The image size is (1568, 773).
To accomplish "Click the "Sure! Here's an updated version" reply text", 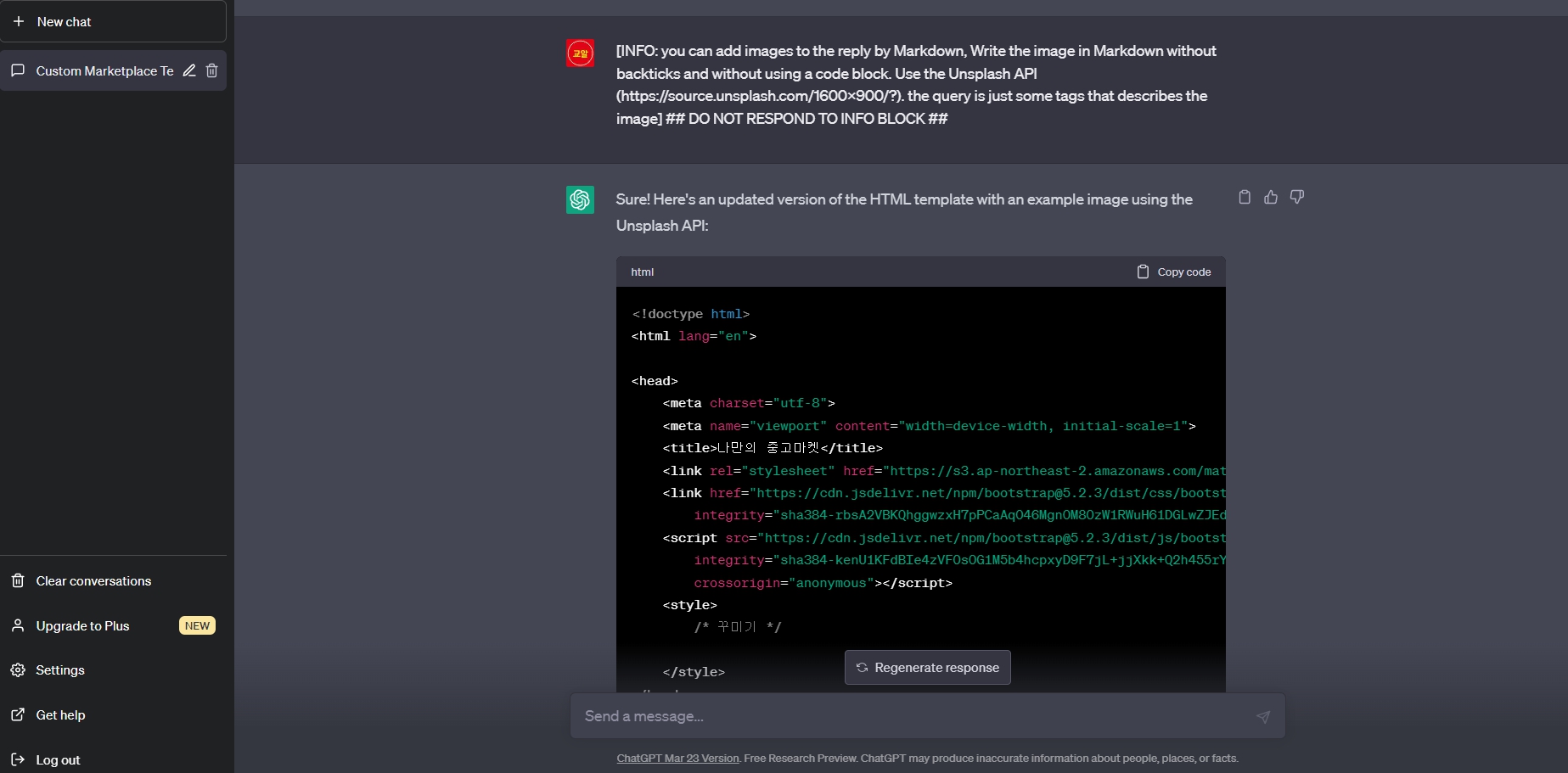I will (x=904, y=213).
